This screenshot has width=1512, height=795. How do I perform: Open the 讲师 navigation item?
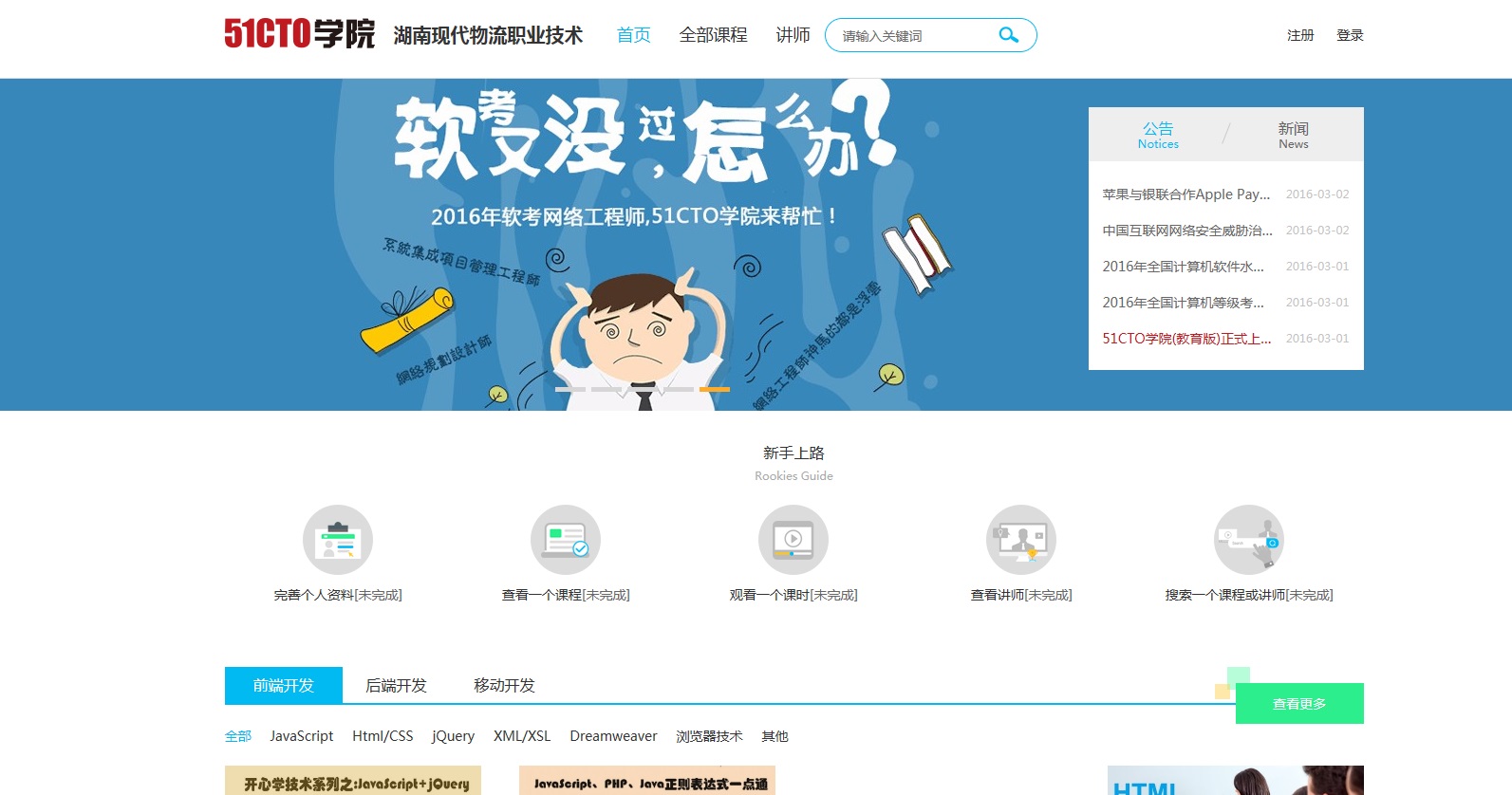coord(793,35)
